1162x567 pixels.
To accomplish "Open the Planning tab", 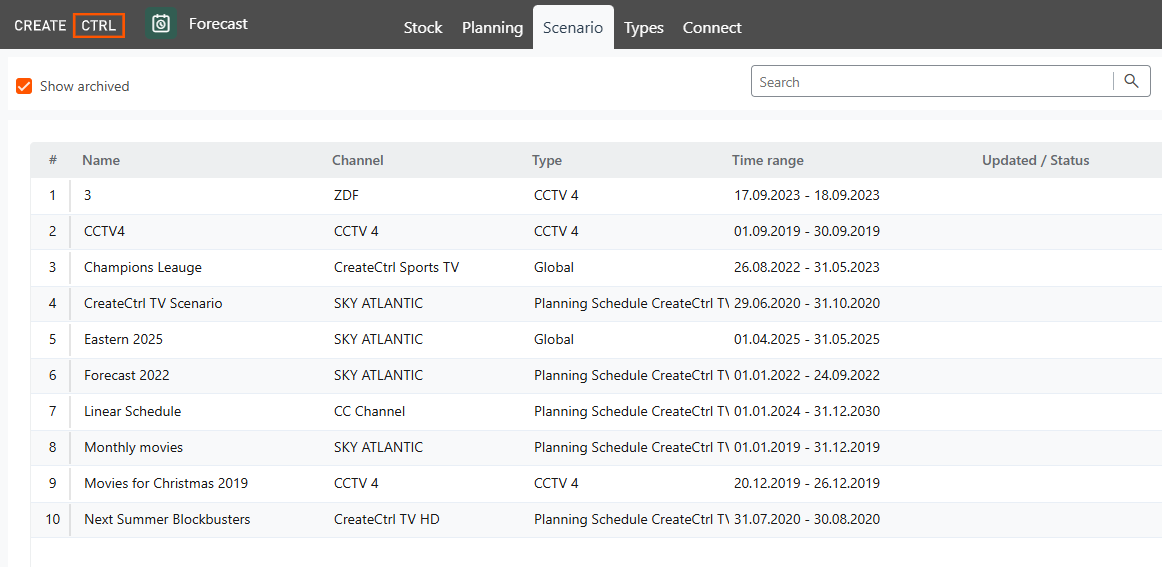I will click(492, 27).
